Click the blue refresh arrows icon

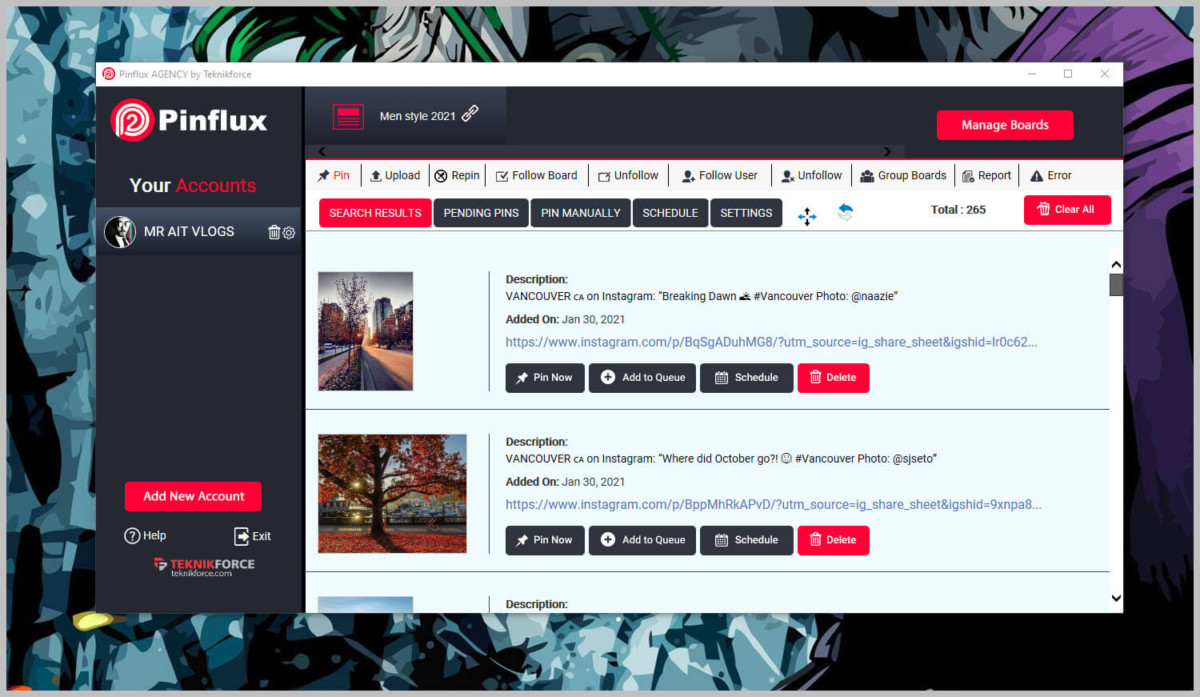pos(845,212)
